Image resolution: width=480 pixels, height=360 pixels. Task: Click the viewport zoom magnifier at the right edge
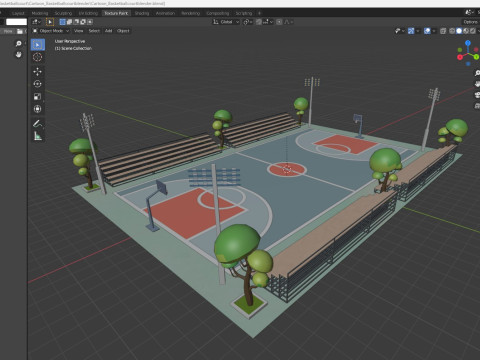[477, 73]
